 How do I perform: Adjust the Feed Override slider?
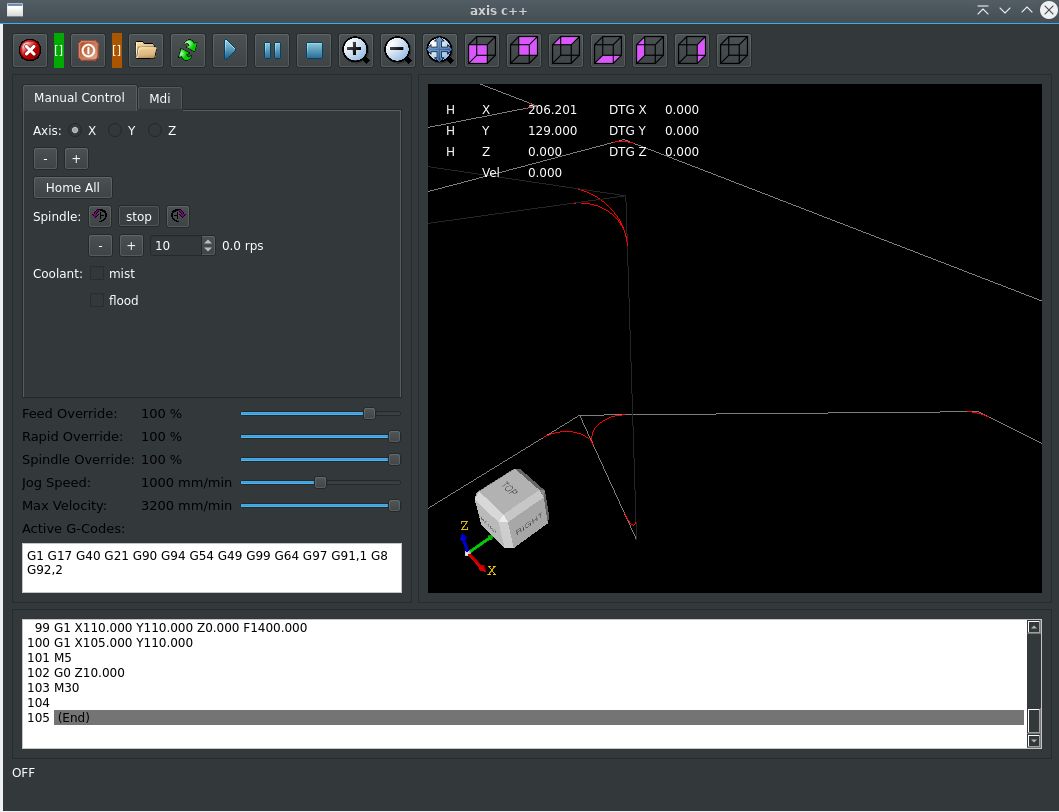pyautogui.click(x=320, y=413)
